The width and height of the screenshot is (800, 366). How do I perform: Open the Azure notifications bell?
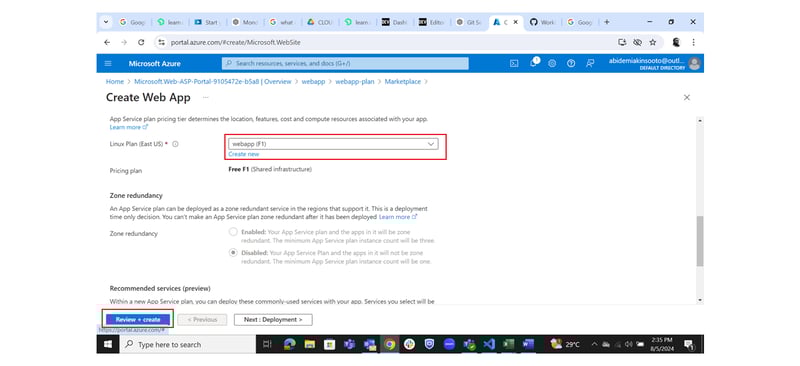(534, 63)
